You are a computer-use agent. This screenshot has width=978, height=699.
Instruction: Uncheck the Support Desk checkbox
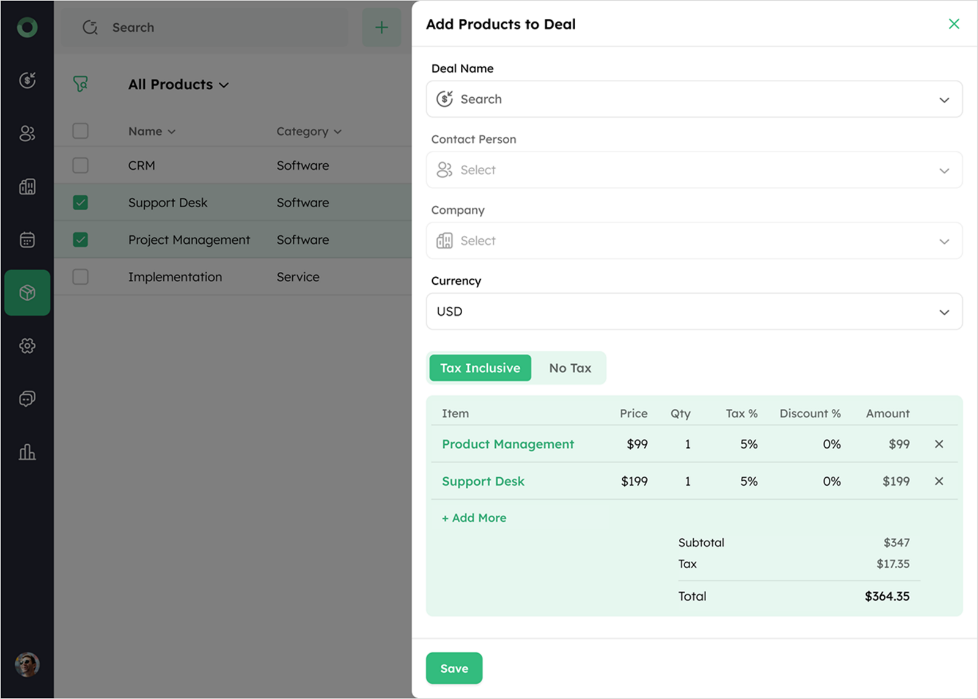[x=80, y=202]
